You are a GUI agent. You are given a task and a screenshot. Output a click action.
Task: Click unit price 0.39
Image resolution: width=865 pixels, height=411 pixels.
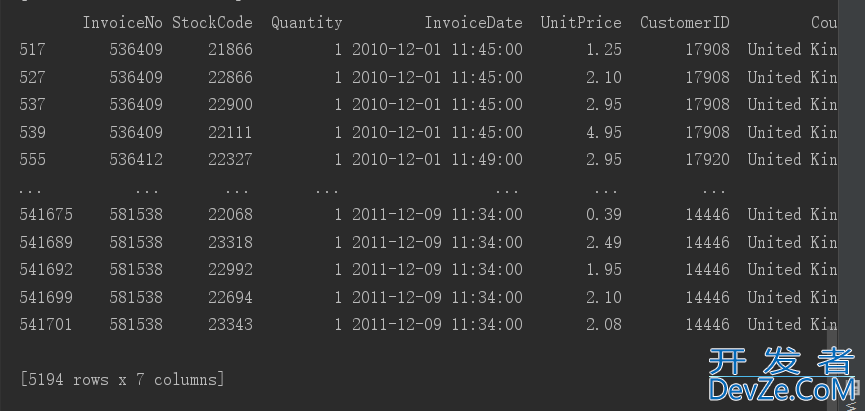pos(604,214)
